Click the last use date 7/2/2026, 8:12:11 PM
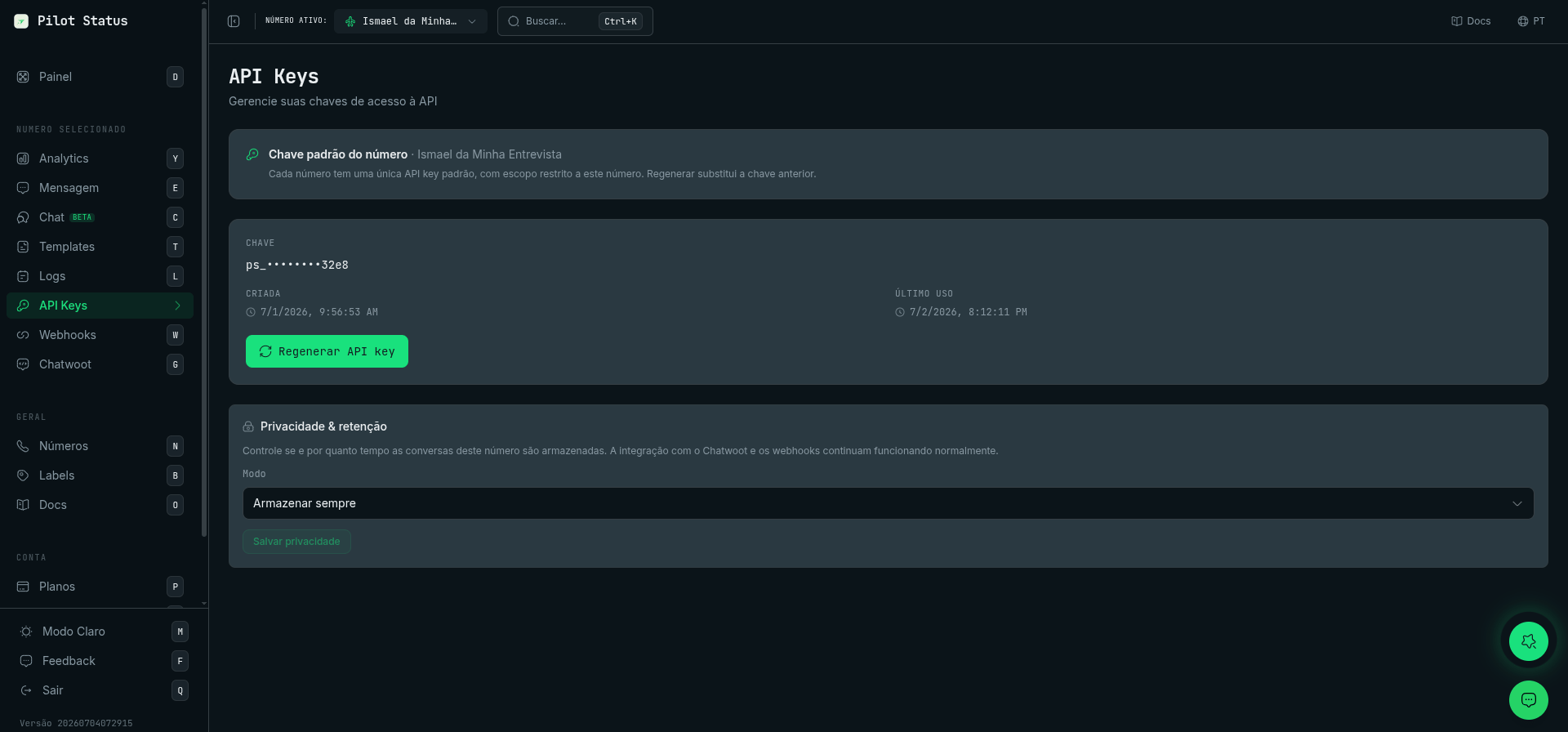 coord(969,312)
